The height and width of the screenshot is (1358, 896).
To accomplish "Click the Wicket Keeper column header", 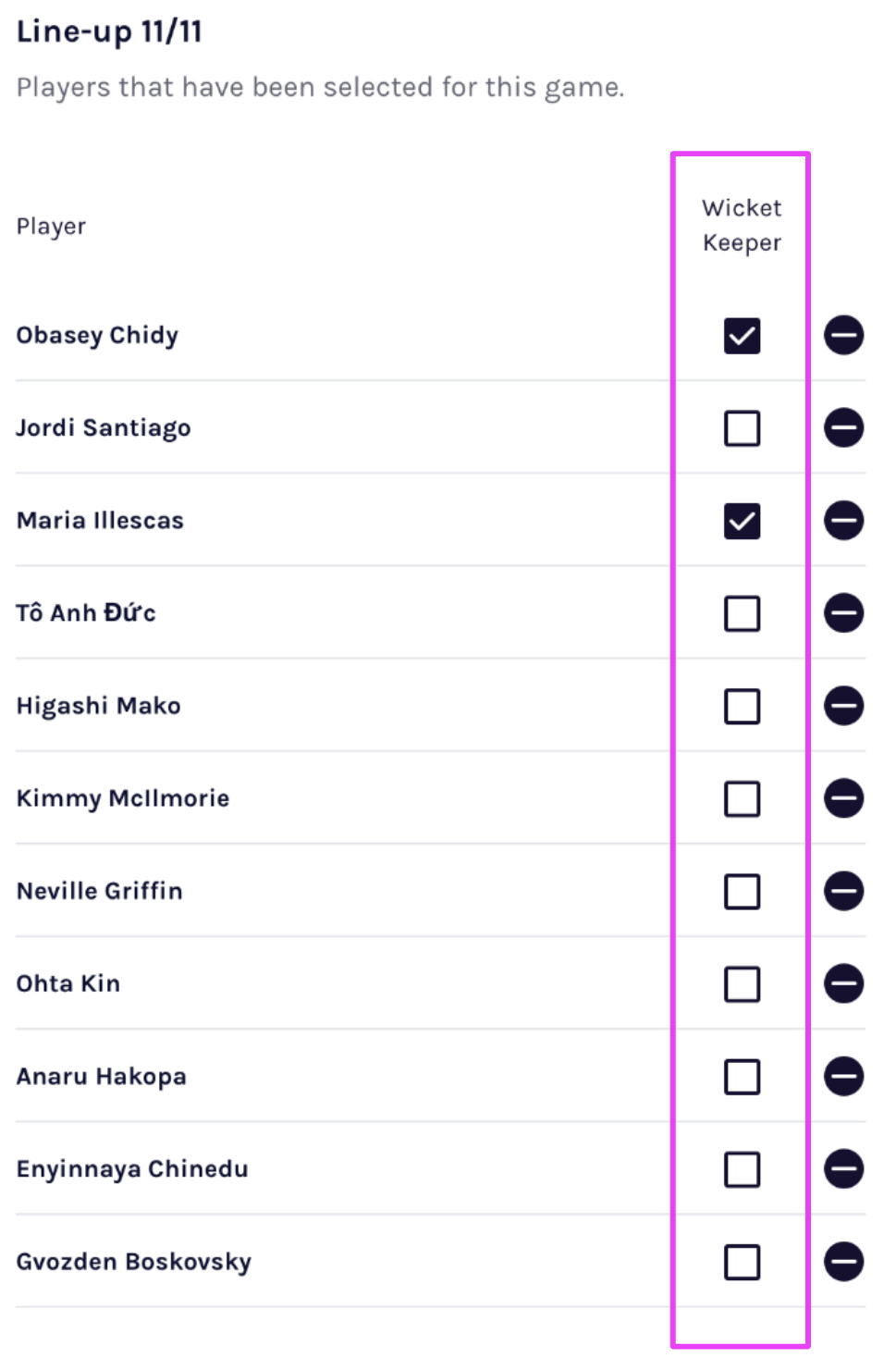I will point(742,225).
